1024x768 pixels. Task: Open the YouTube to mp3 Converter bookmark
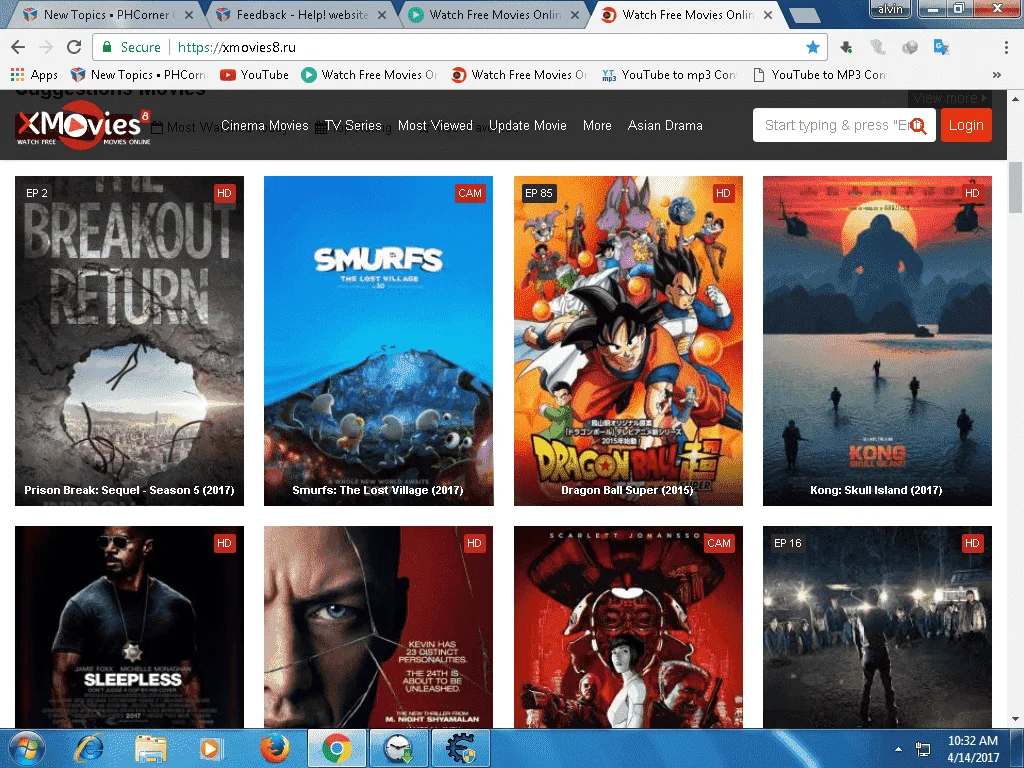(669, 75)
